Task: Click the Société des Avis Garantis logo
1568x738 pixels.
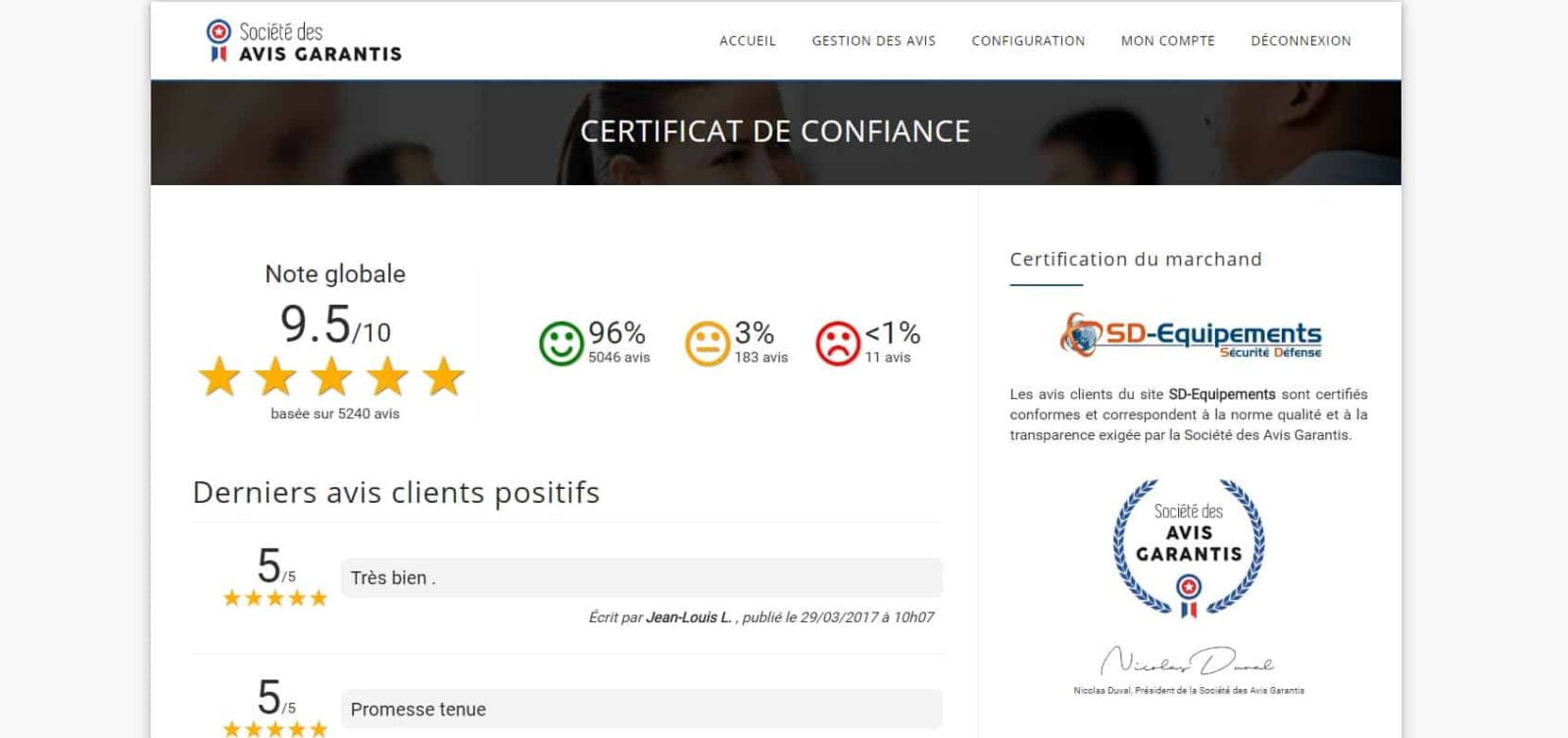Action: [304, 41]
